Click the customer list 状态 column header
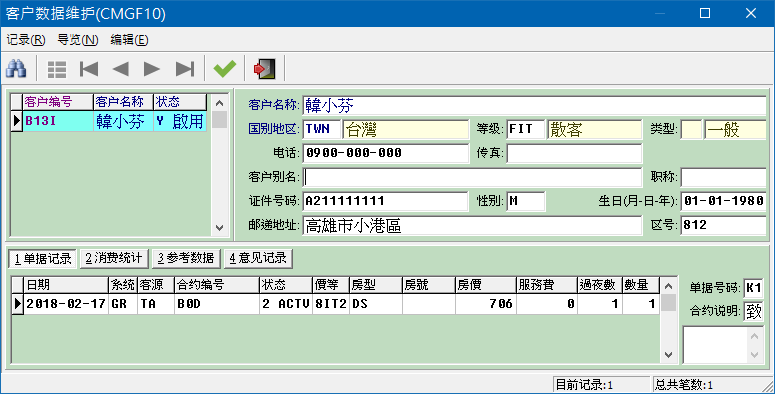 pyautogui.click(x=180, y=102)
